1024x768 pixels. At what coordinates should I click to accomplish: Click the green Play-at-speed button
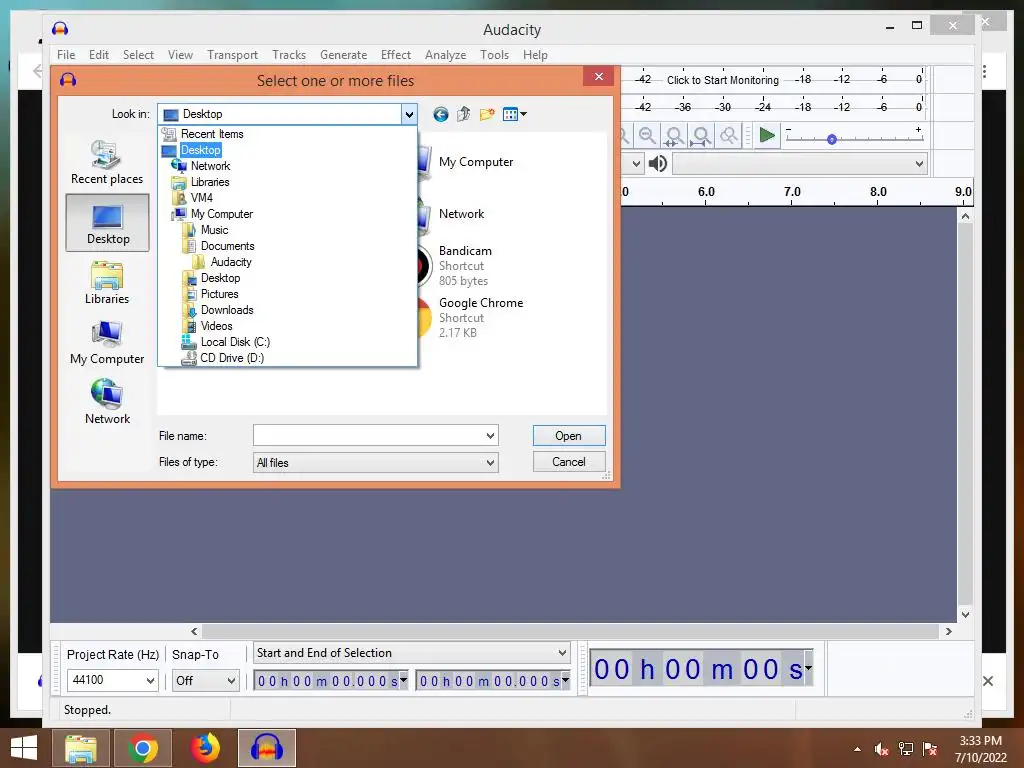(767, 136)
